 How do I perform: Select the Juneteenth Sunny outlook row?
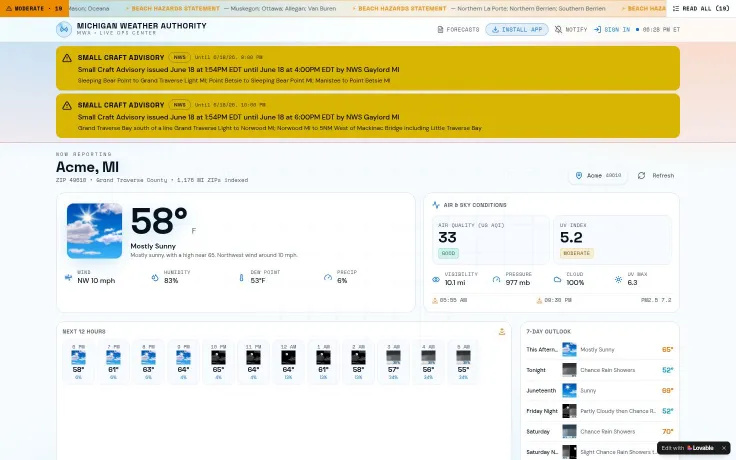coord(599,391)
